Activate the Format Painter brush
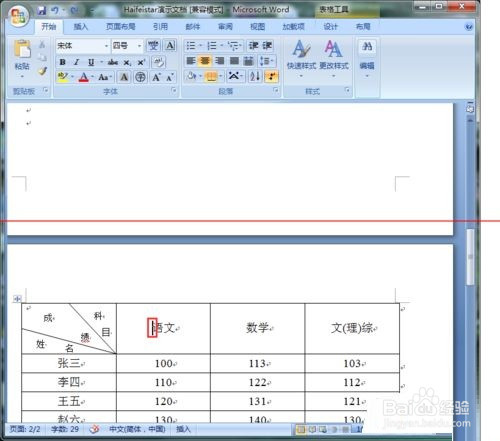The height and width of the screenshot is (441, 500). (x=42, y=70)
